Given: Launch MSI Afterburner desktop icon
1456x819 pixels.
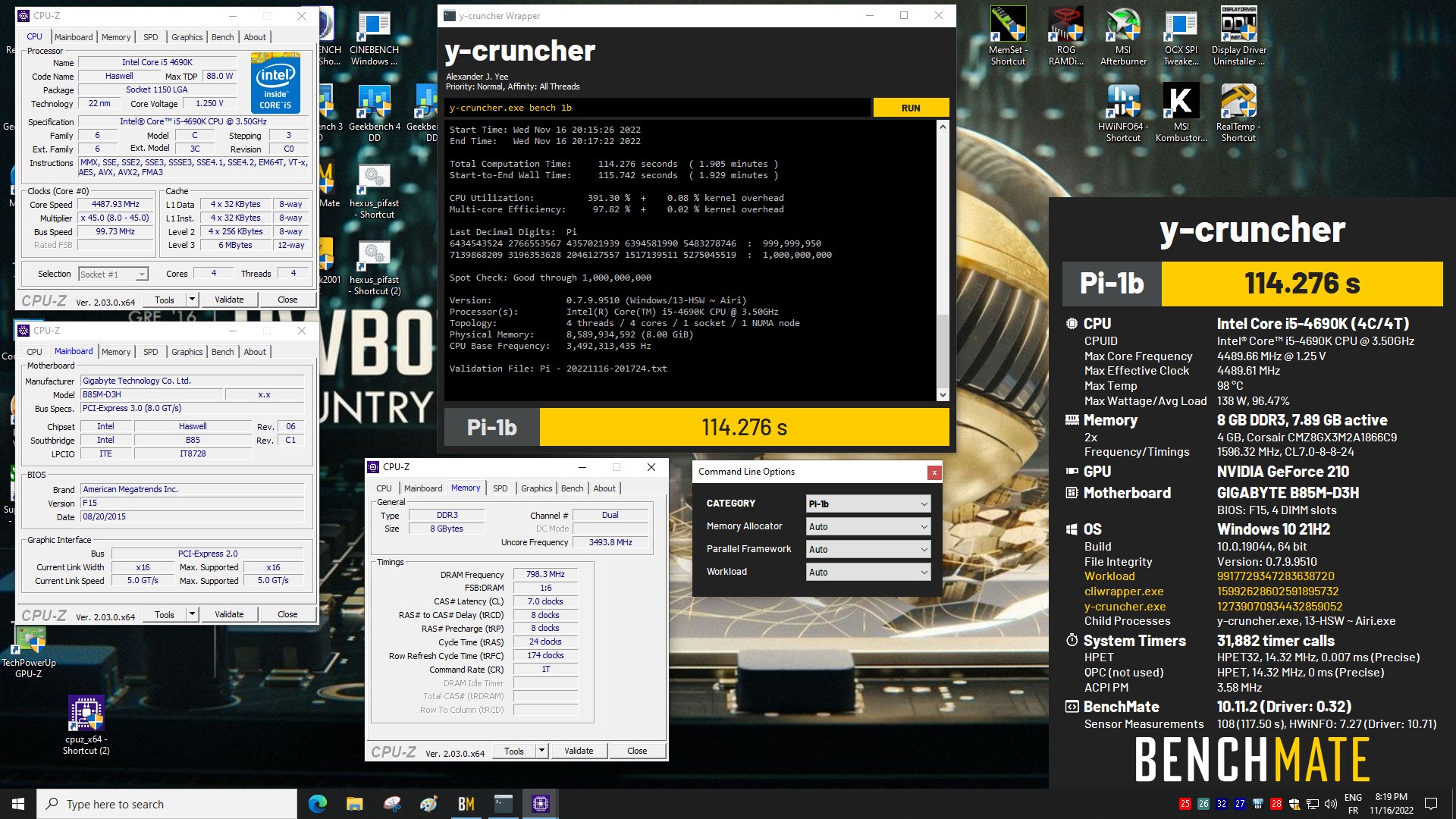Looking at the screenshot, I should pyautogui.click(x=1123, y=36).
